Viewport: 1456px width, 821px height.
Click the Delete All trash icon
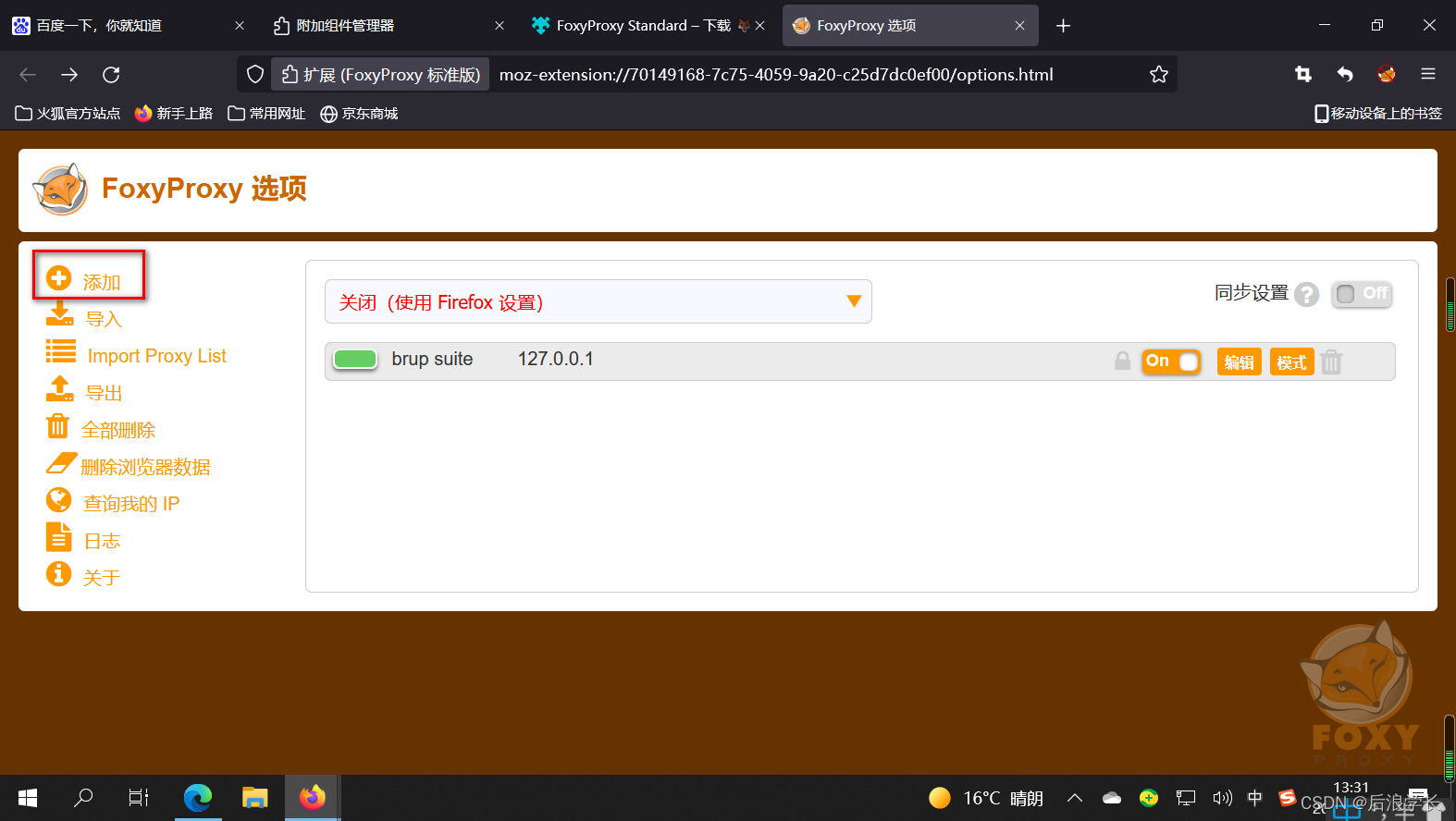[x=58, y=425]
